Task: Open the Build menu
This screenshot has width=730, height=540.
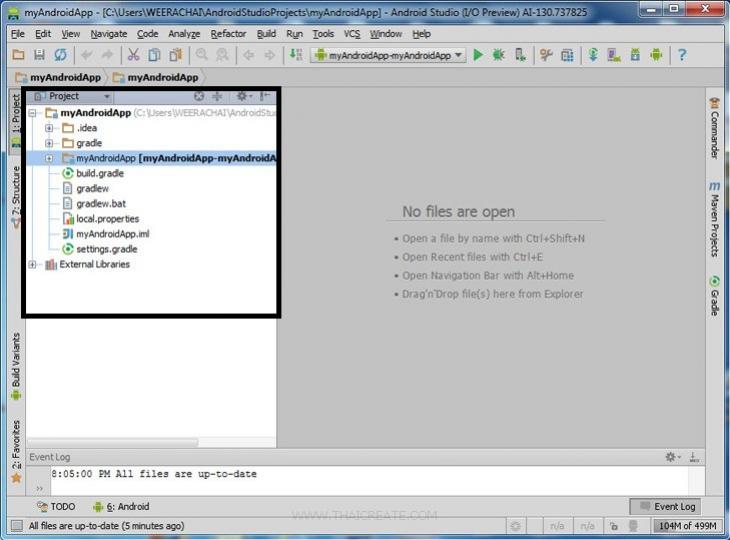Action: 266,34
